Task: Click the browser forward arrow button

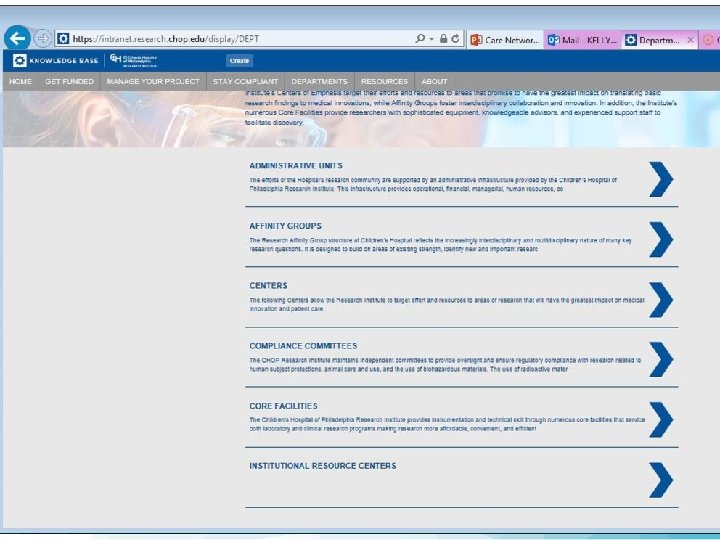Action: [x=43, y=39]
